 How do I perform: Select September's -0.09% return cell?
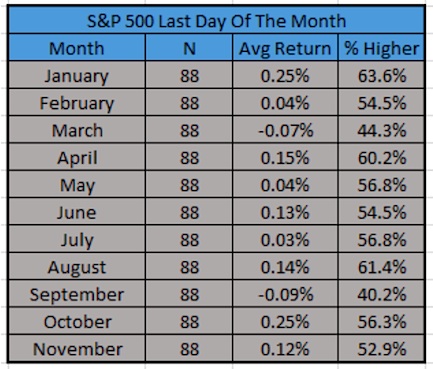tap(285, 294)
